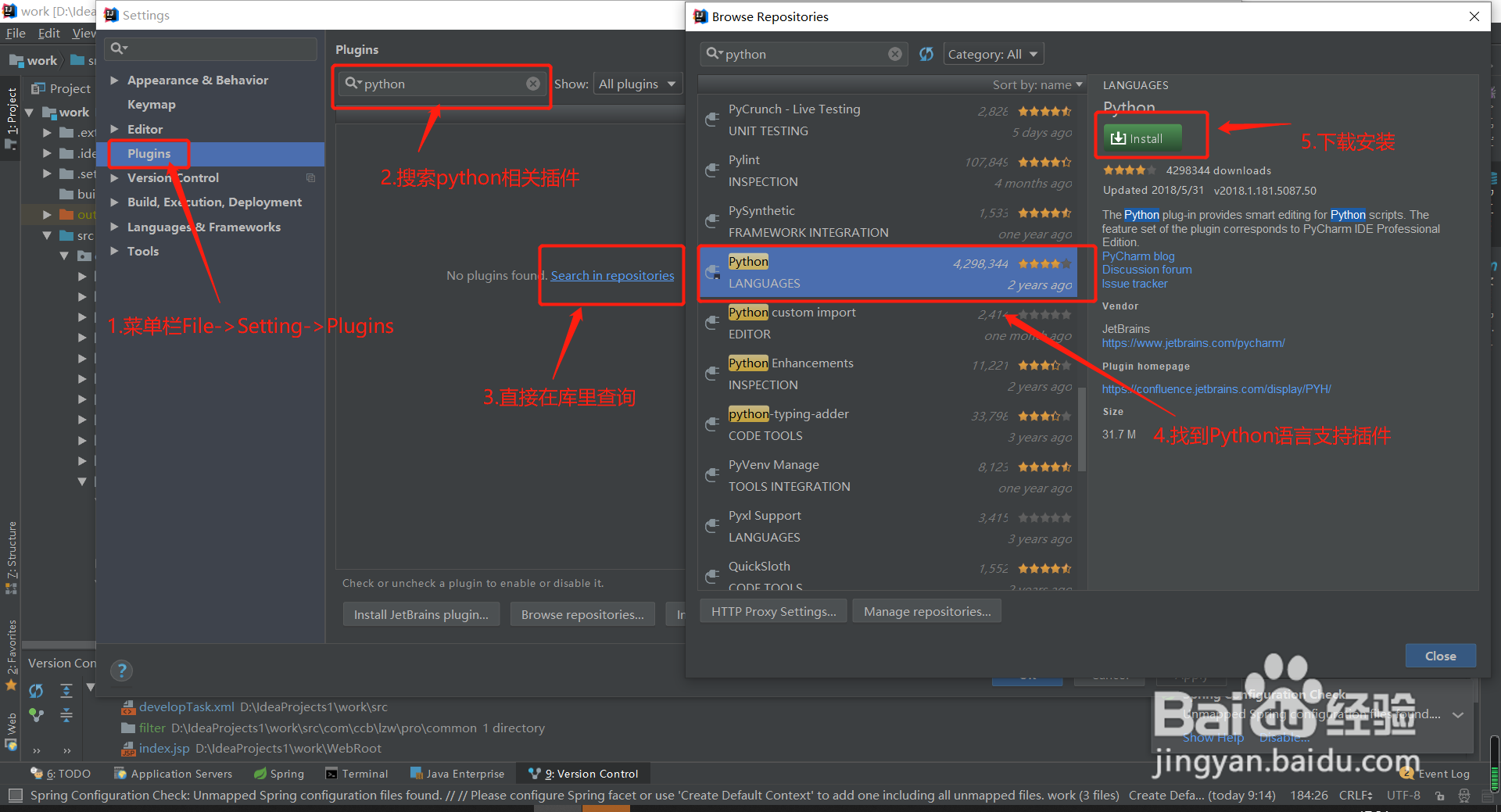Click the Version Control expand-all icon
Screen dimensions: 1501x812
point(66,691)
